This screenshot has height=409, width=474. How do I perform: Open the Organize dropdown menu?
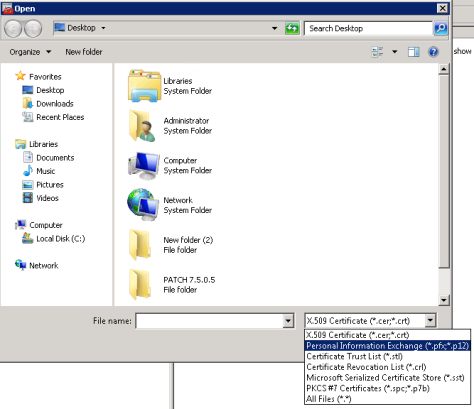pyautogui.click(x=30, y=52)
